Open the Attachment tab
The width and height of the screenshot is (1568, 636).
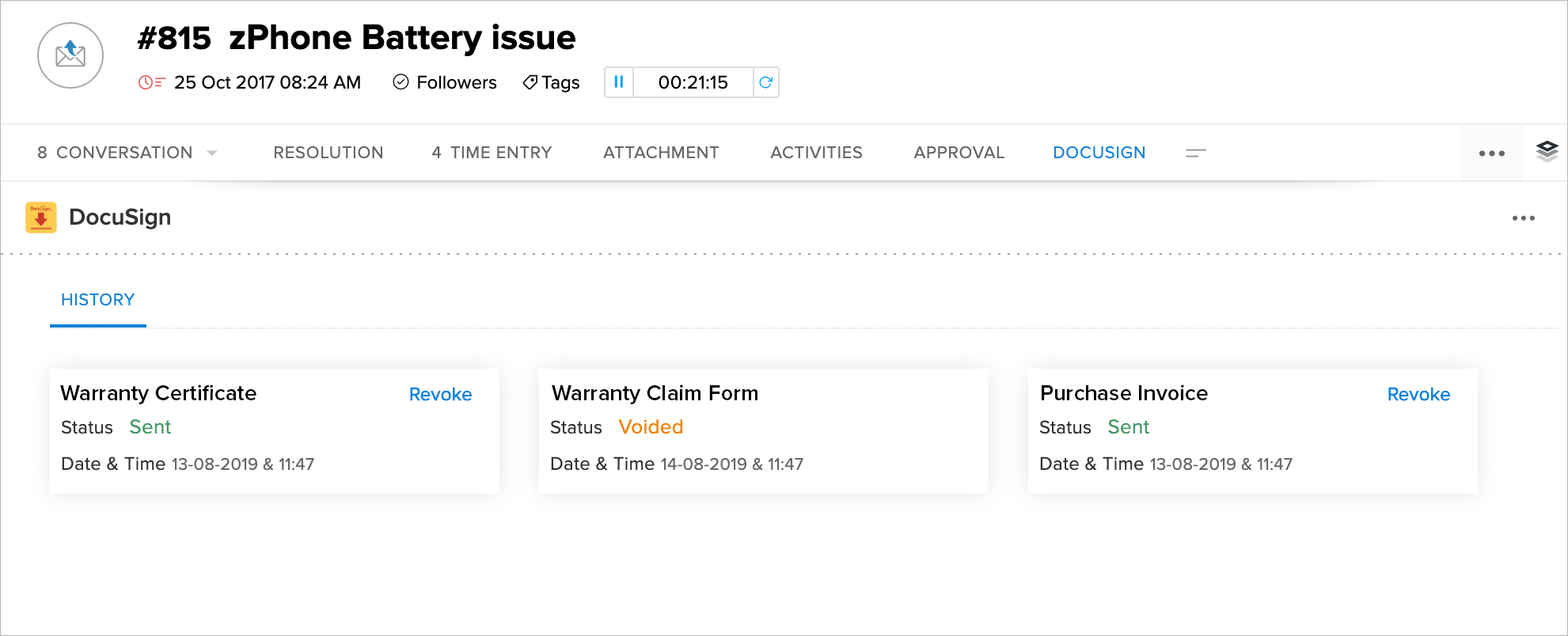661,153
